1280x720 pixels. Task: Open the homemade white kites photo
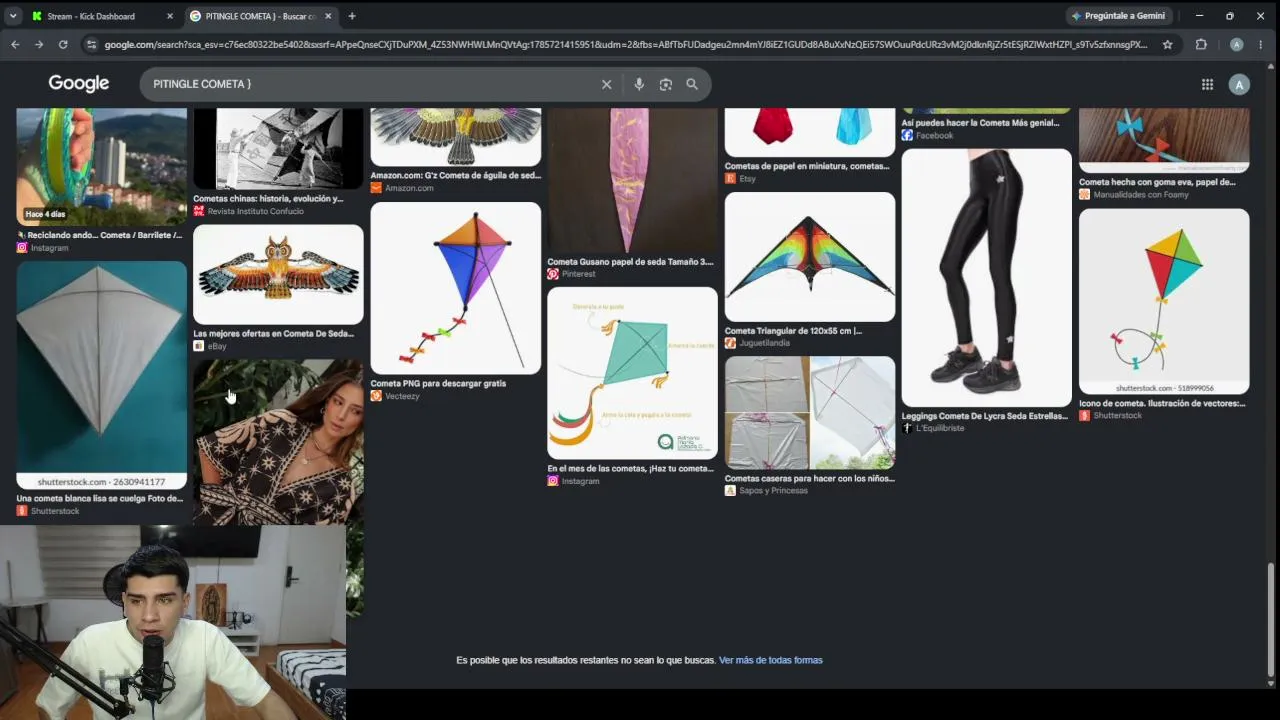pyautogui.click(x=810, y=413)
